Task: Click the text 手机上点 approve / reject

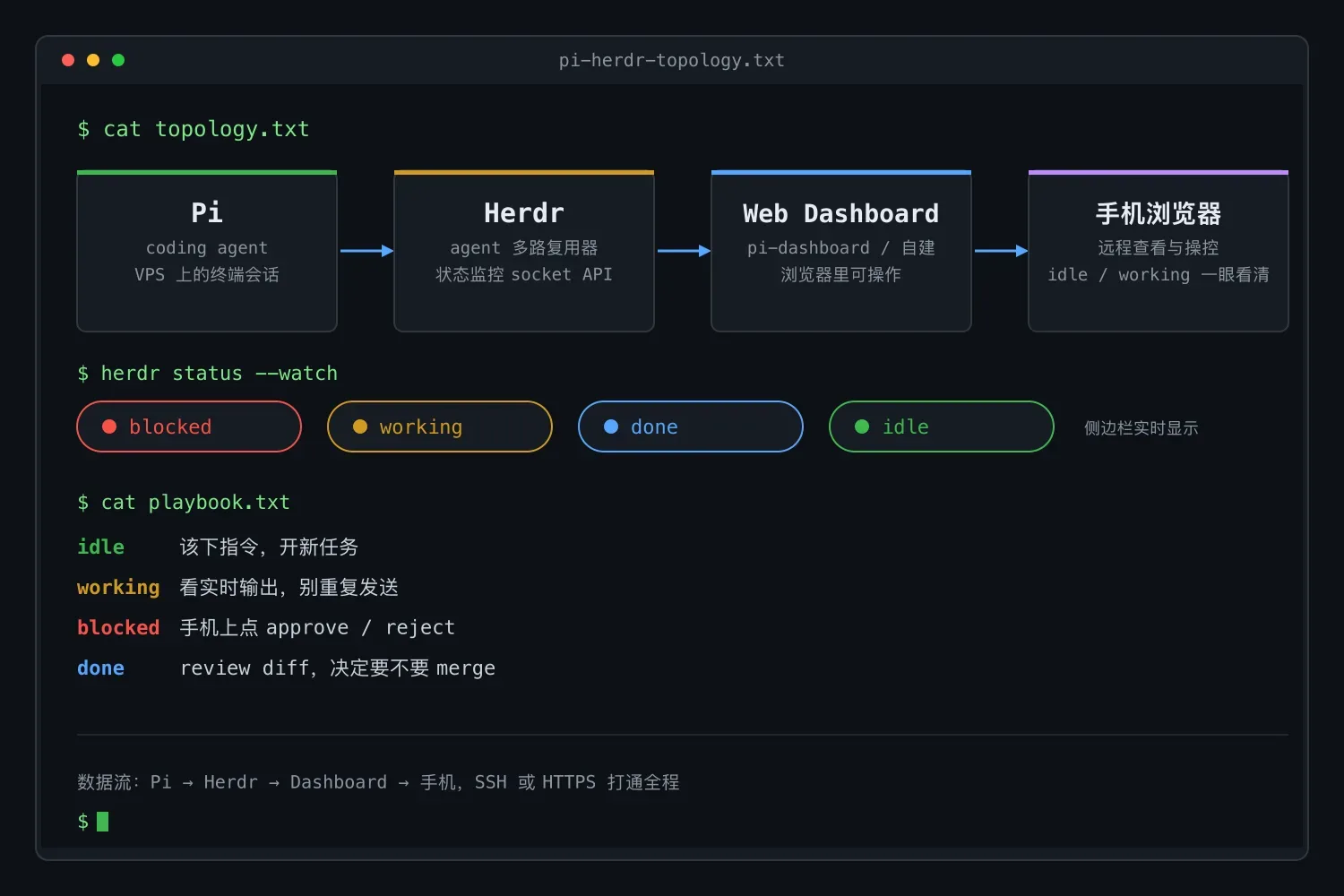Action: (x=317, y=627)
